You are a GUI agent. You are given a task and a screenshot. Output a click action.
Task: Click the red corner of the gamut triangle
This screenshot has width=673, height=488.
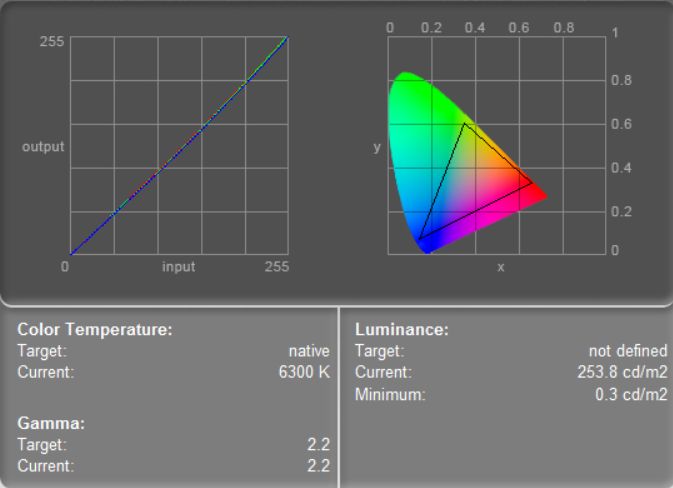click(x=532, y=183)
